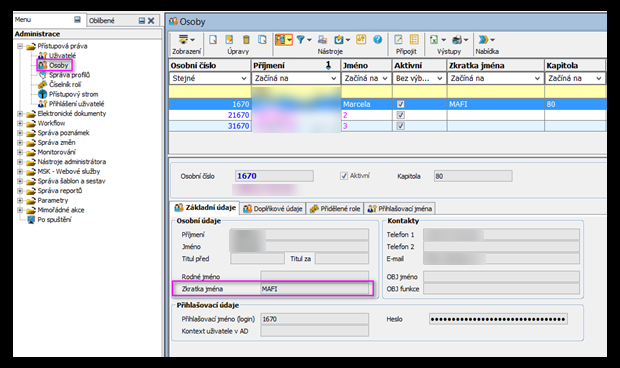
Task: Open Osobní číslo filter dropdown 'Stejné'
Action: coord(209,78)
